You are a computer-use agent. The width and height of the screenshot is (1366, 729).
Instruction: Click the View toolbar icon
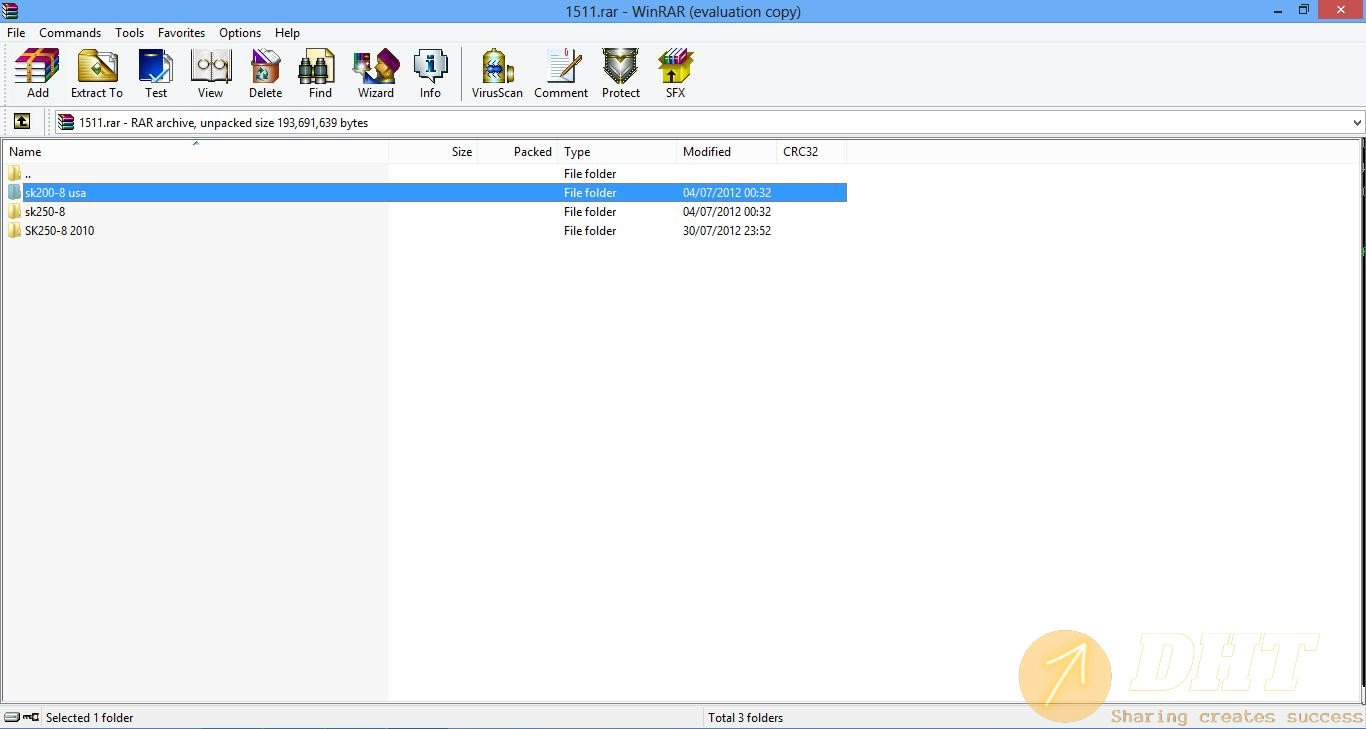click(210, 74)
